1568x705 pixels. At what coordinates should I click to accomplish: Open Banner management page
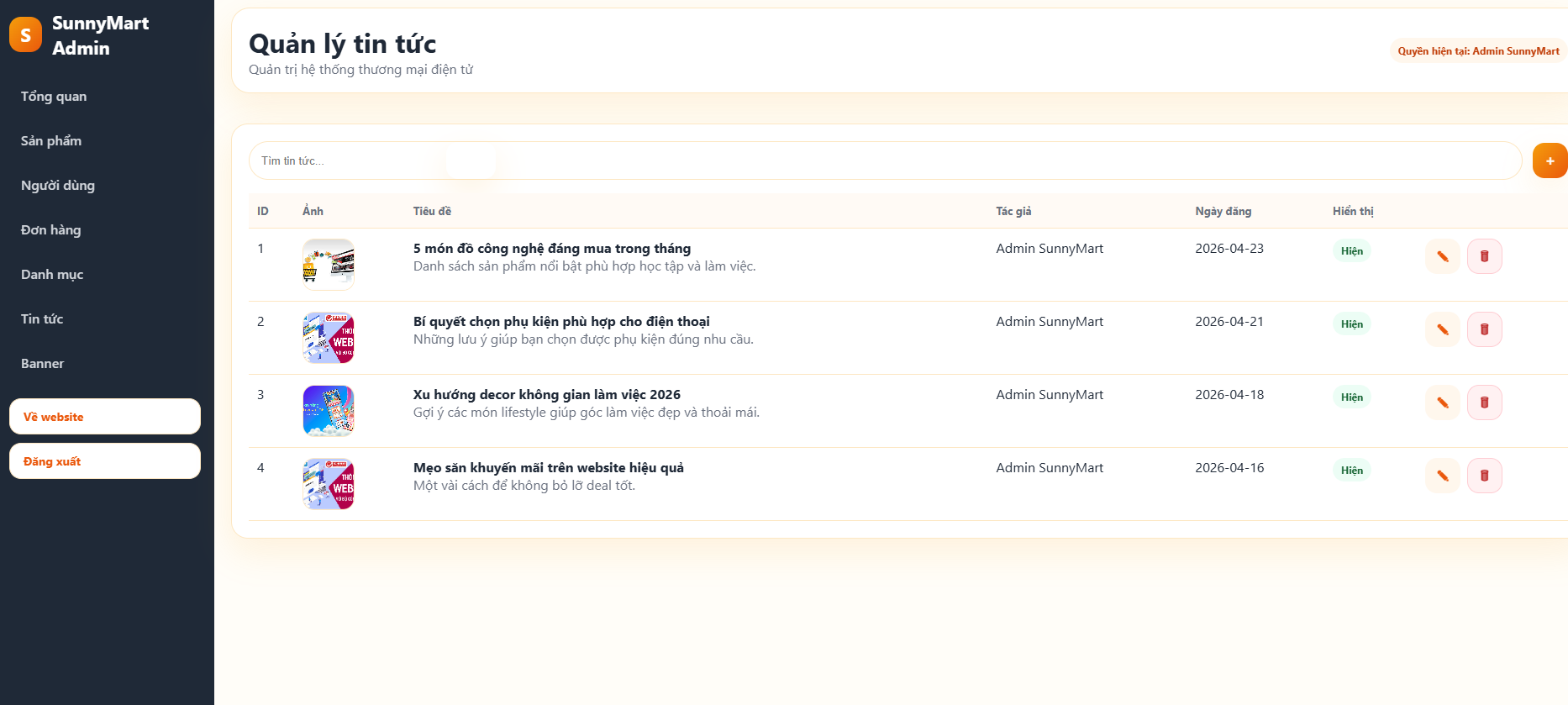[x=43, y=364]
